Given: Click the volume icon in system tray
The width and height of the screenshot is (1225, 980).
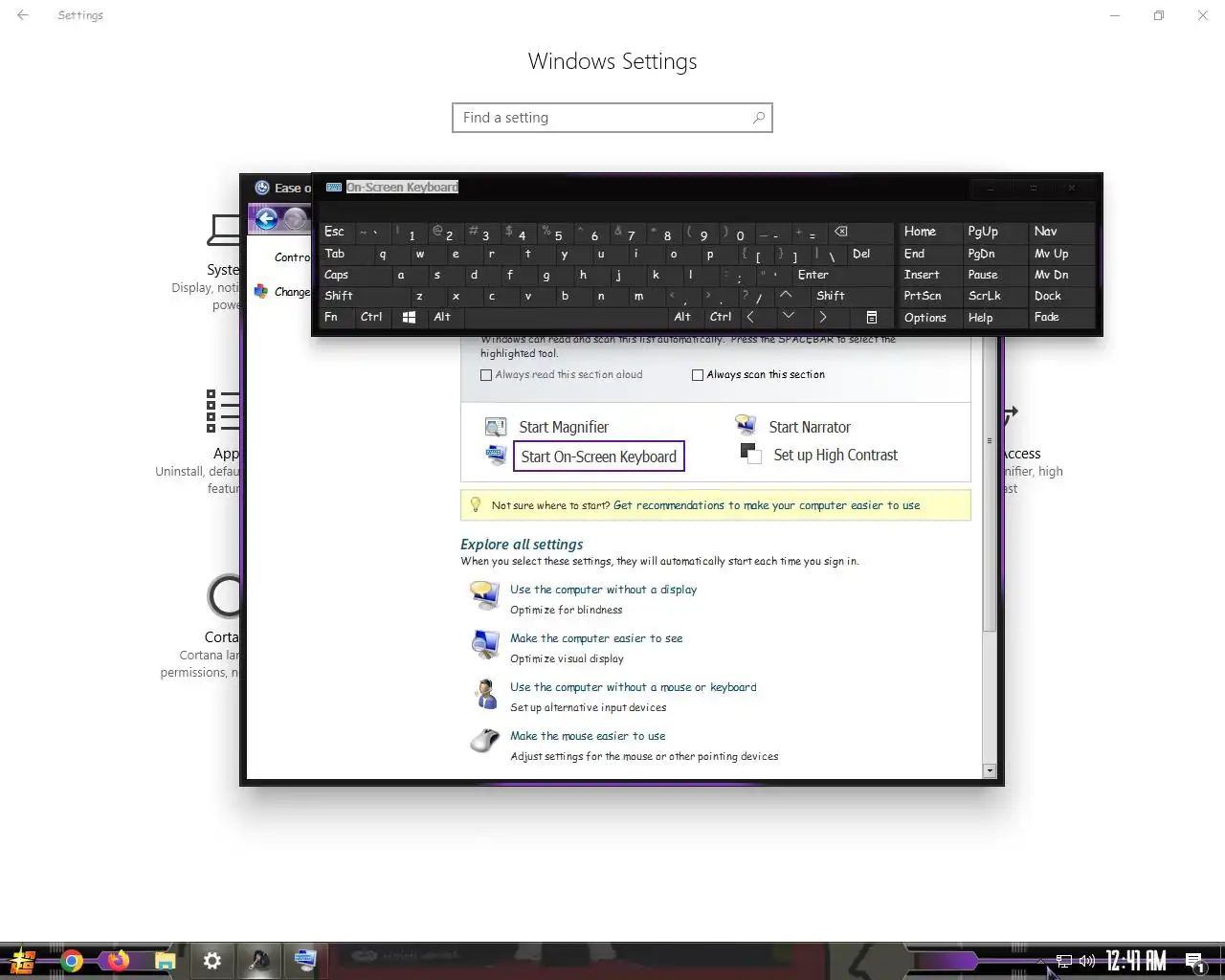Looking at the screenshot, I should click(x=1087, y=961).
